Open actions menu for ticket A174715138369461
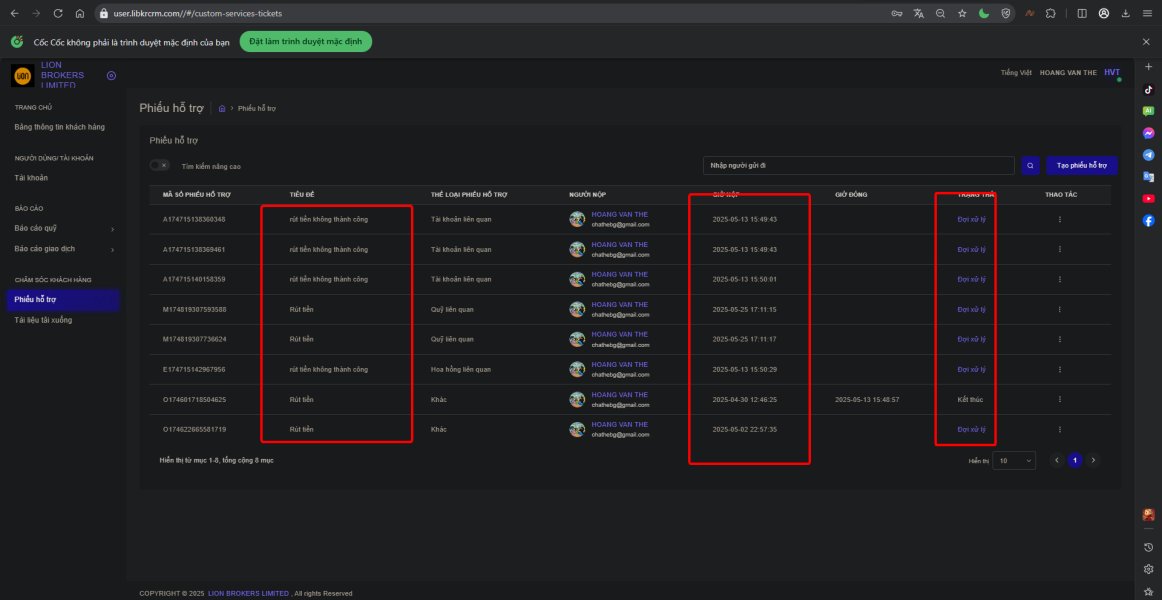The image size is (1162, 600). click(x=1060, y=250)
